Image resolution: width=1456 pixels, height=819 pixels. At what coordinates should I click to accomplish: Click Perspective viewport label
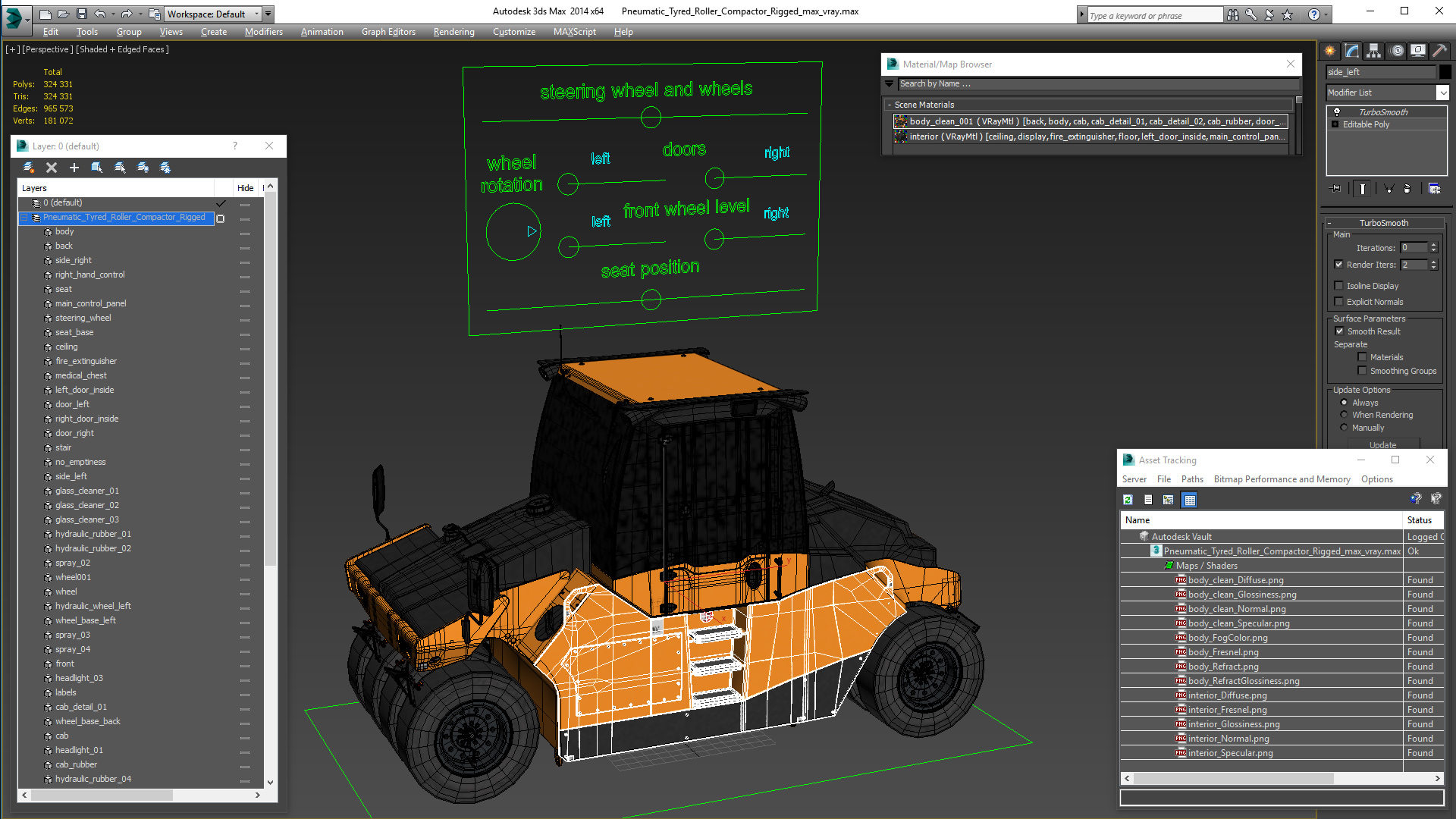[x=48, y=49]
